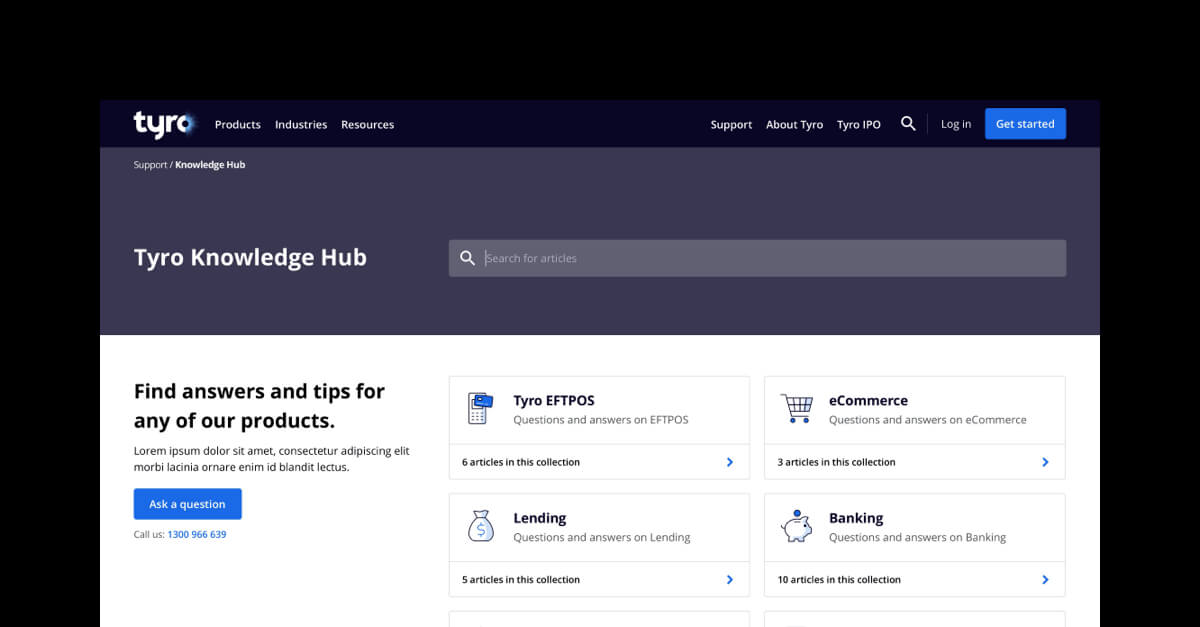Open the search magnifier in the navbar
The height and width of the screenshot is (627, 1200).
pos(908,124)
